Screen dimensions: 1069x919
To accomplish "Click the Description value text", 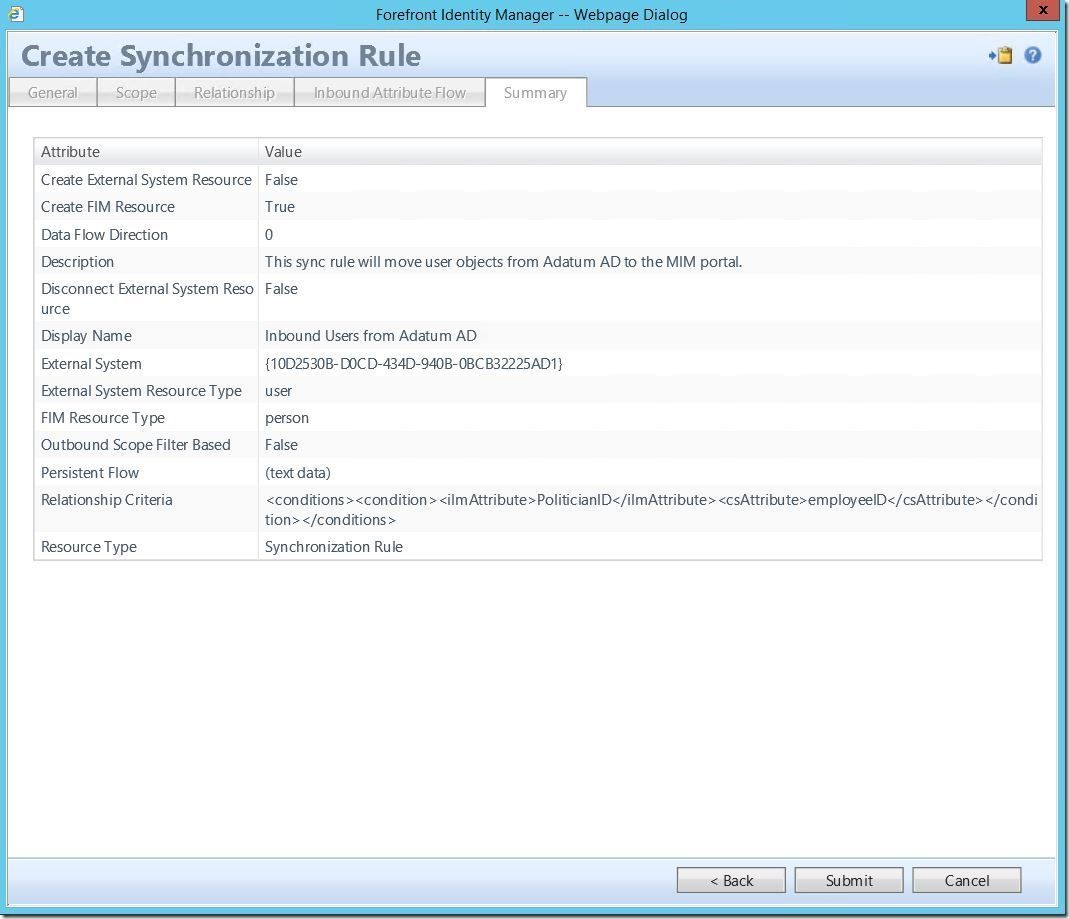I will [x=503, y=262].
